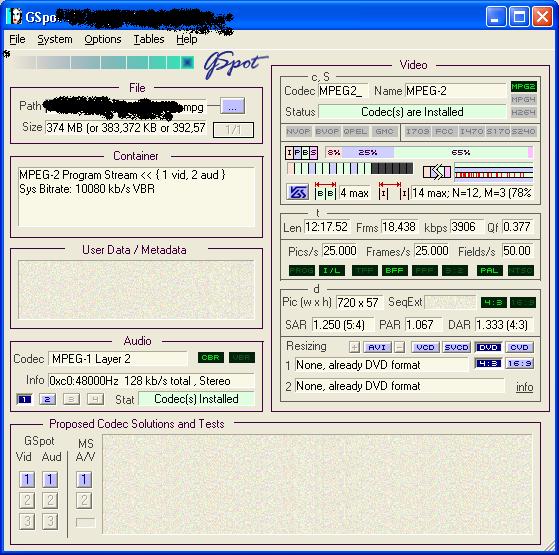Click the MPG2 codec indicator

(x=523, y=87)
